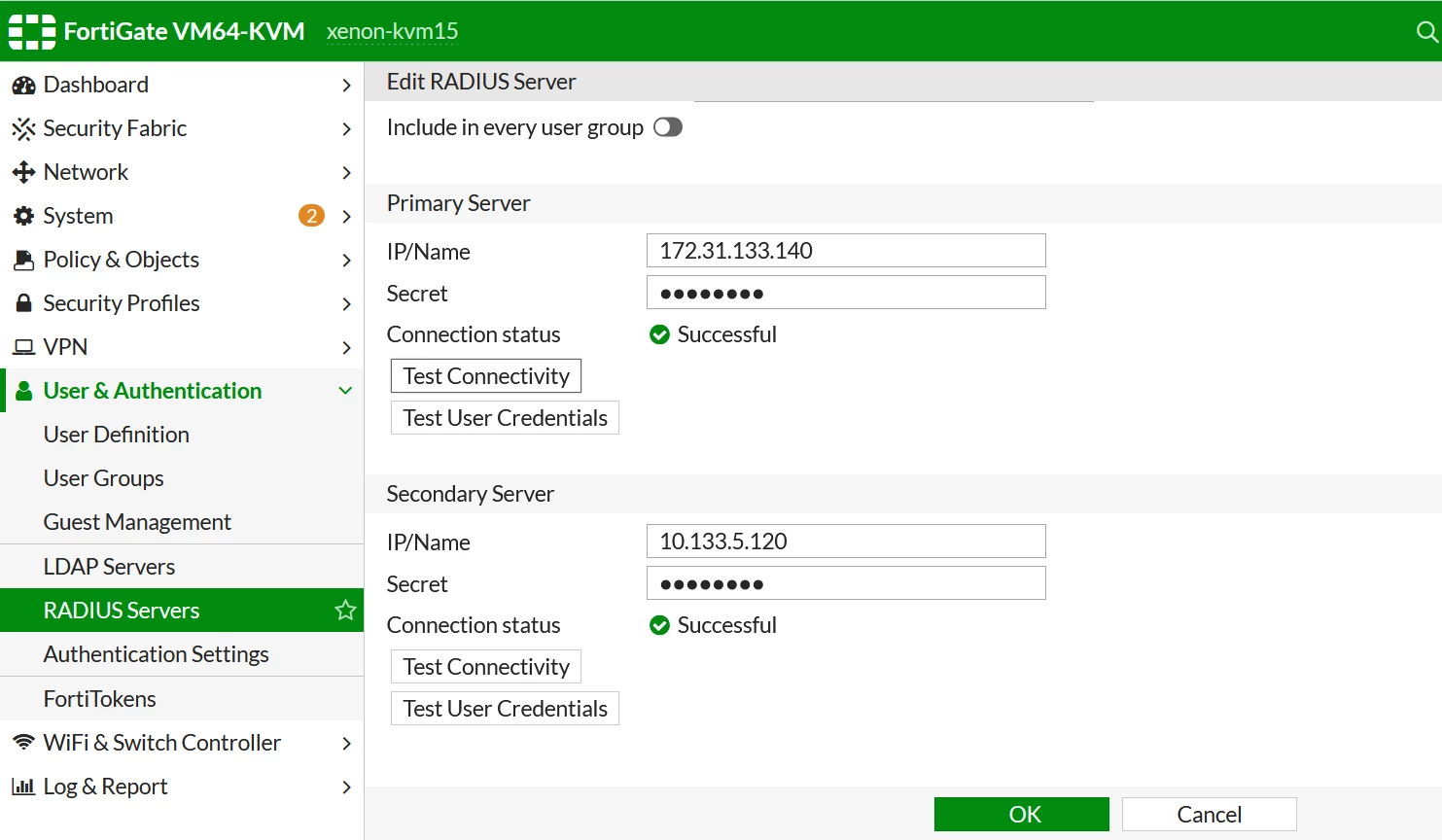Open the Network menu
This screenshot has width=1442, height=840.
(x=182, y=172)
